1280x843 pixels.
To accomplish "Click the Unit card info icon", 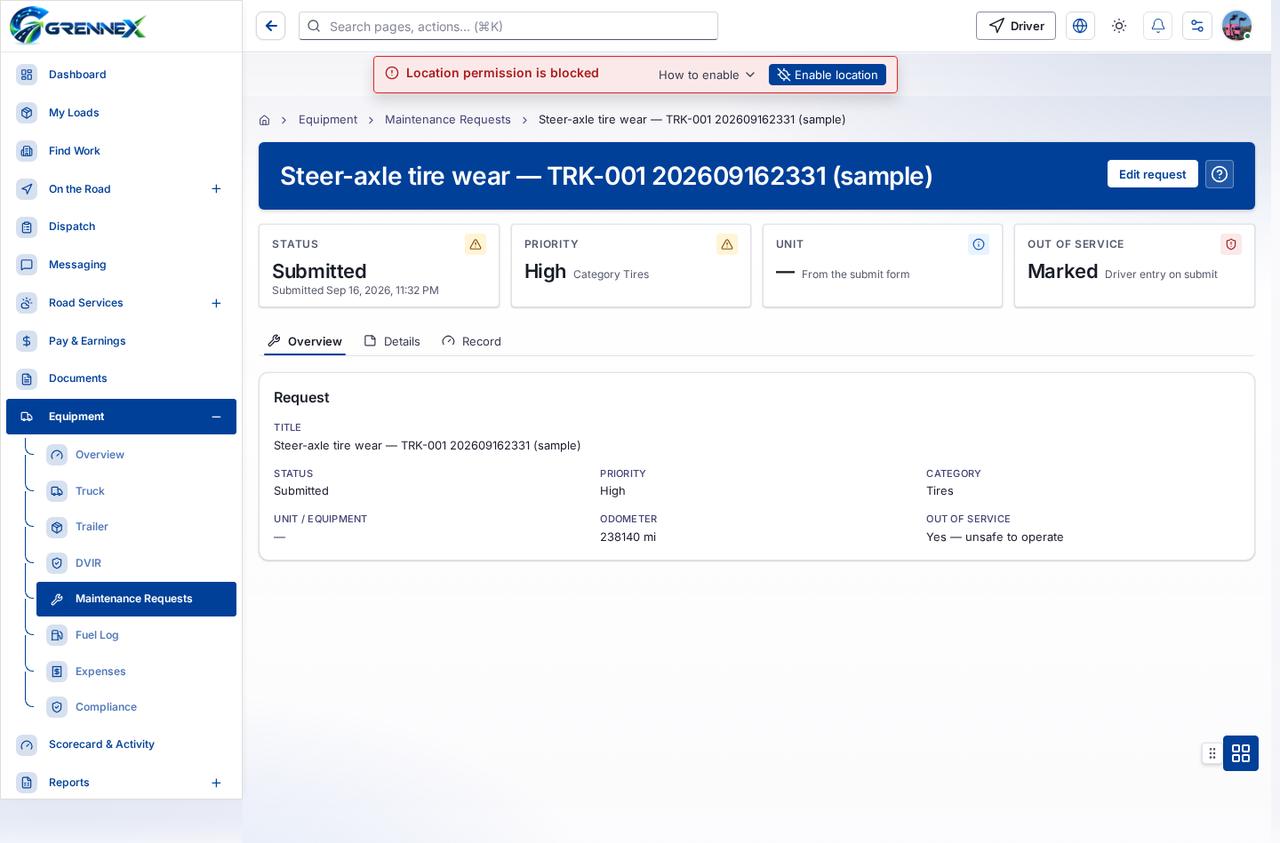I will (979, 244).
